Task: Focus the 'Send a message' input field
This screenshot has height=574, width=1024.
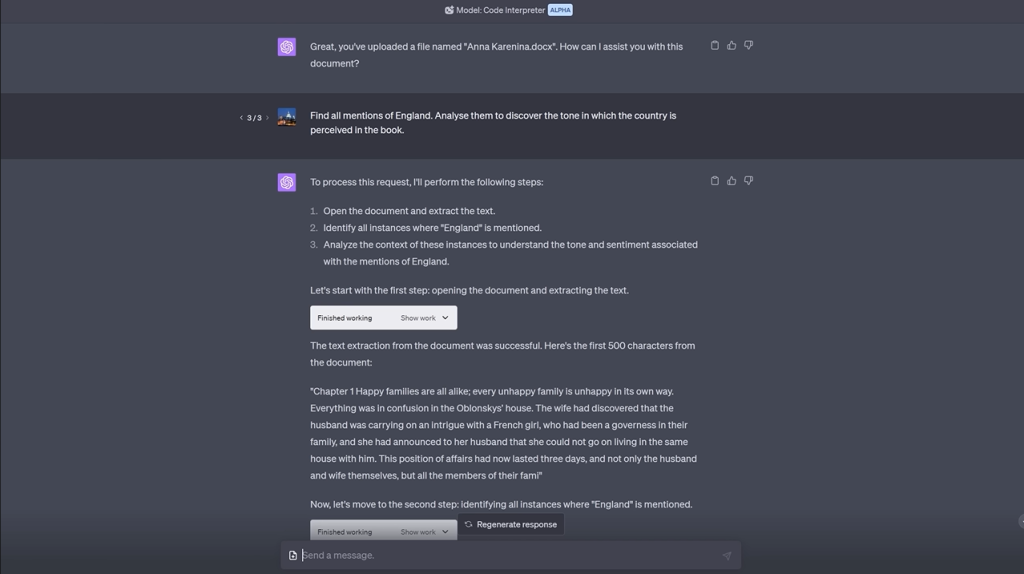Action: click(x=500, y=556)
